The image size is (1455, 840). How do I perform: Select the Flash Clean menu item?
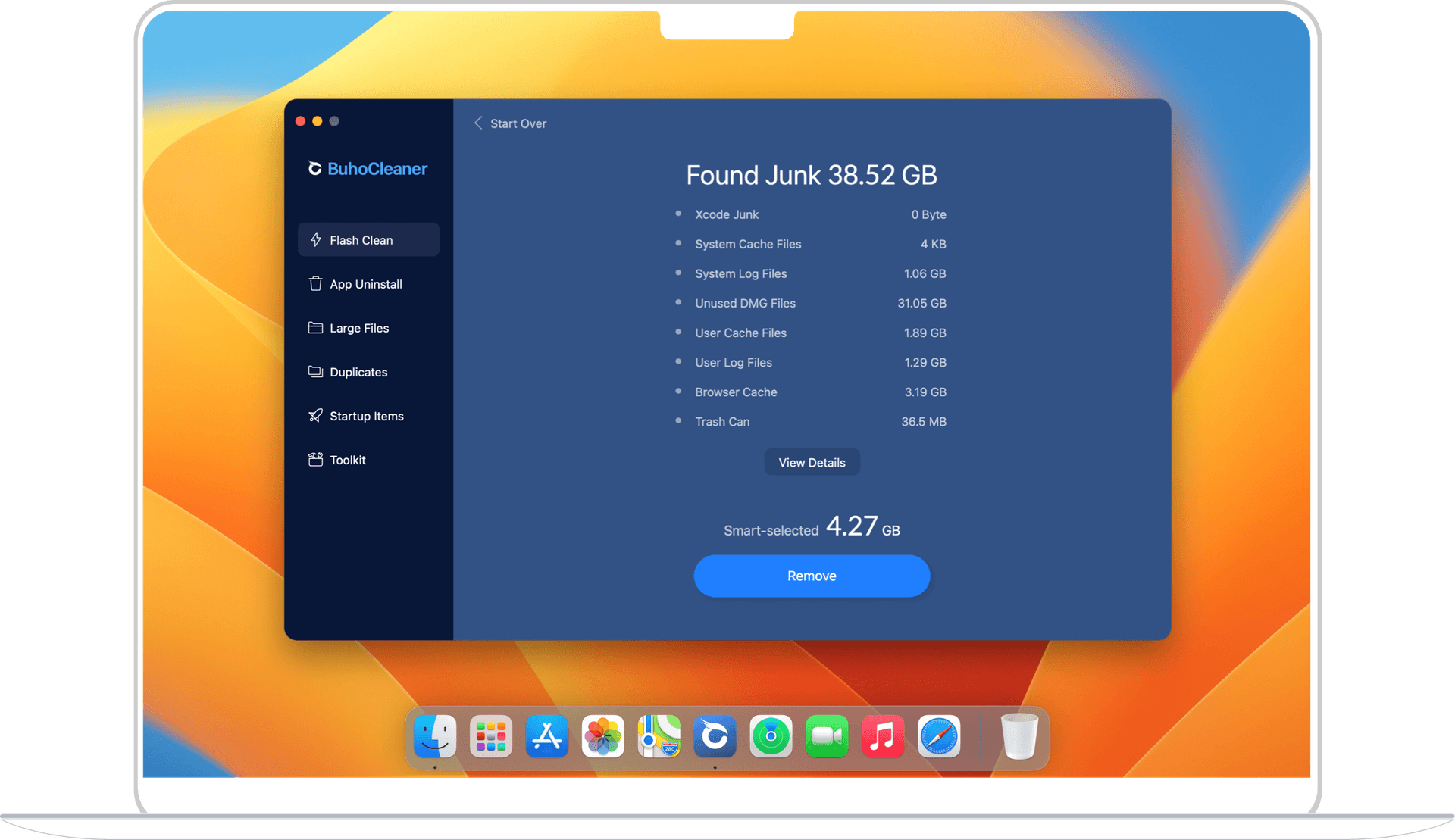pos(368,240)
